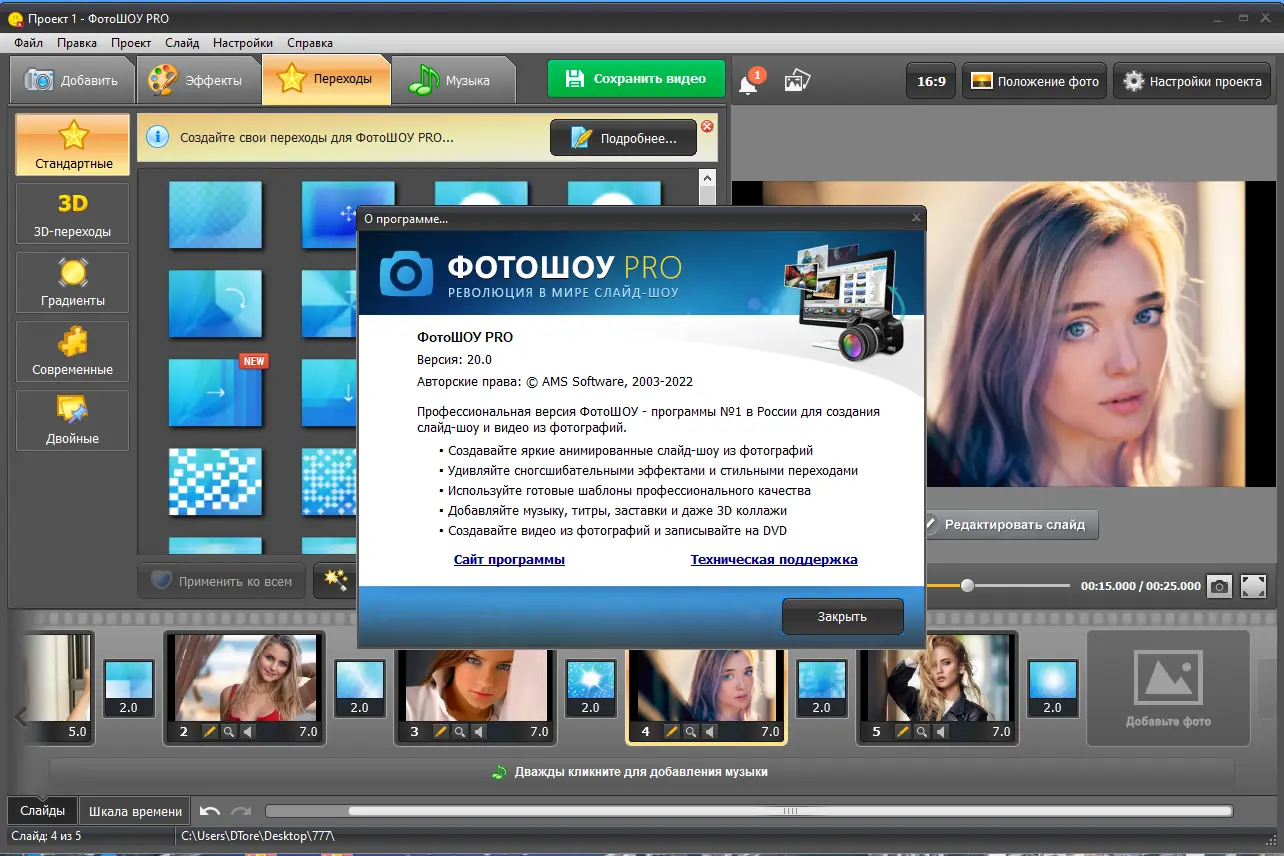Select the slide 5 thumbnail
The height and width of the screenshot is (856, 1284).
click(936, 689)
